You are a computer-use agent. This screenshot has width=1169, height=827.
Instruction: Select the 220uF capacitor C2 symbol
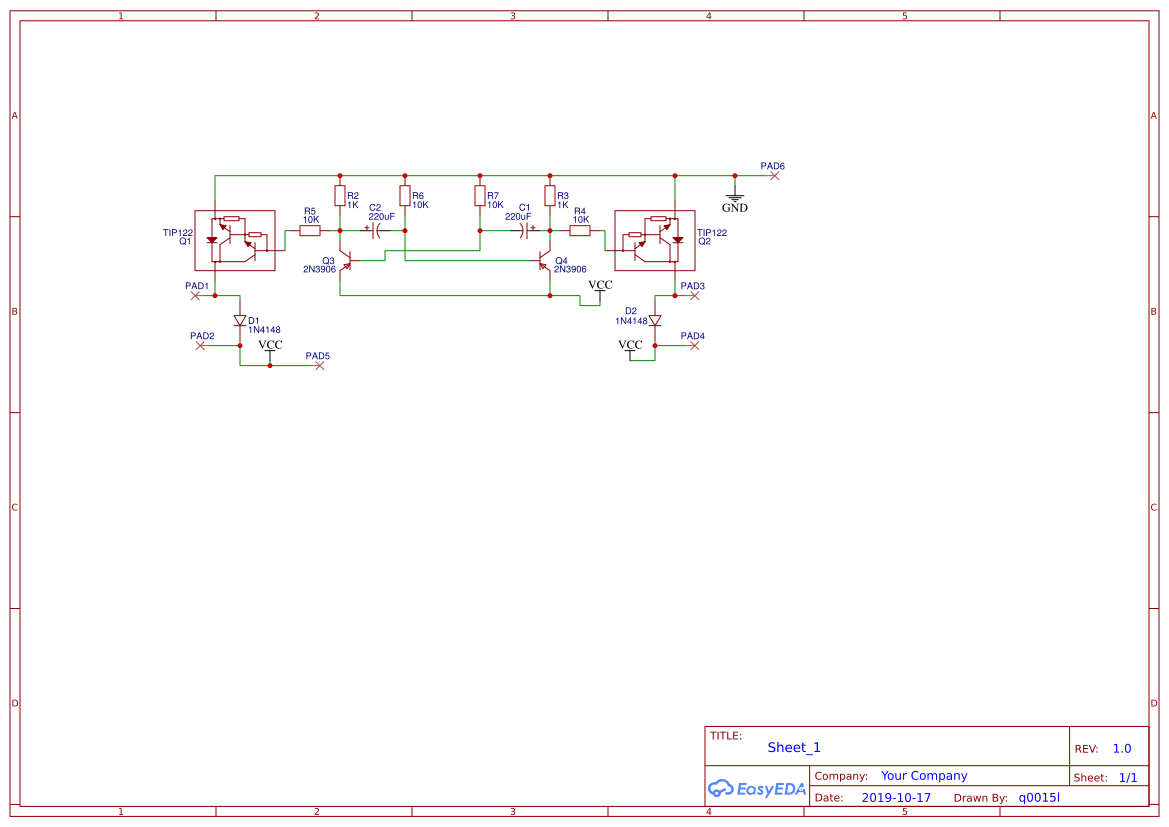coord(377,229)
